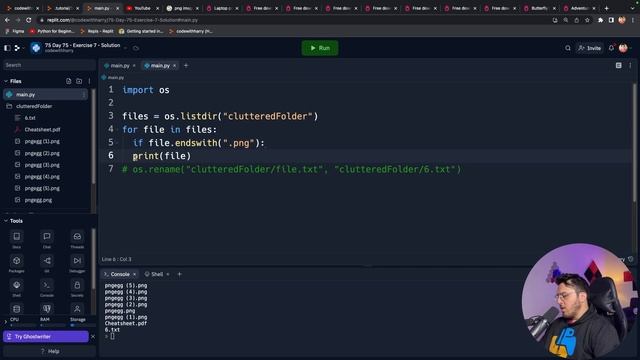Toggle editor pane layout icon
Screen dimensions: 640x360
619,65
